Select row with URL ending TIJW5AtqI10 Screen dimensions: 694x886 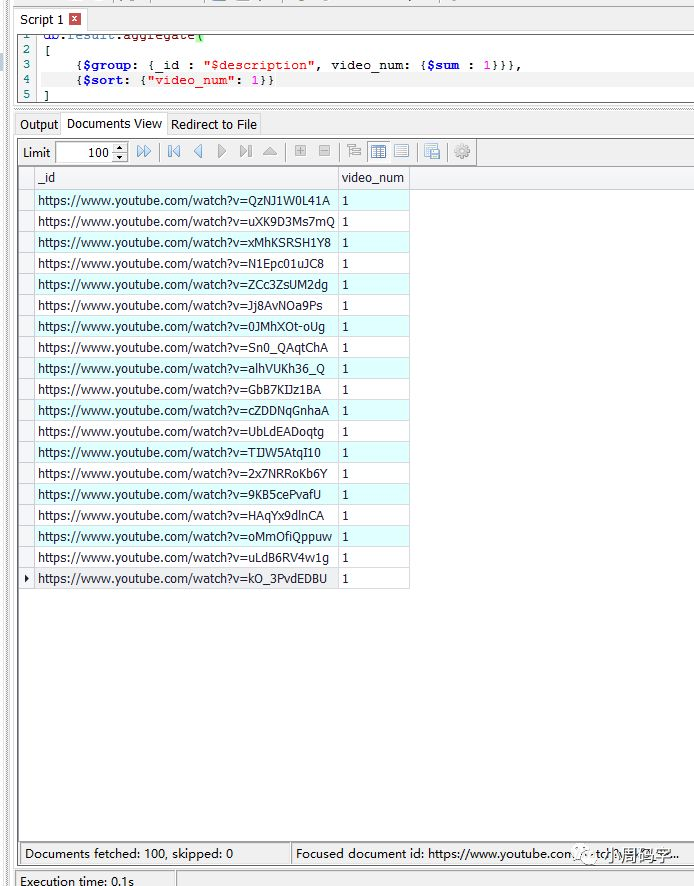click(x=186, y=453)
